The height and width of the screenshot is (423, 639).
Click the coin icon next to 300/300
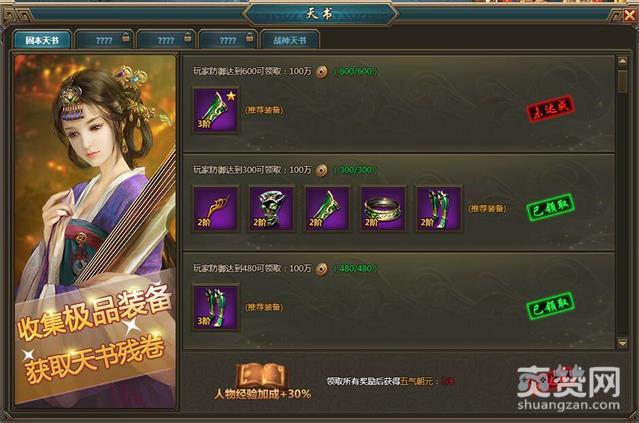click(322, 170)
